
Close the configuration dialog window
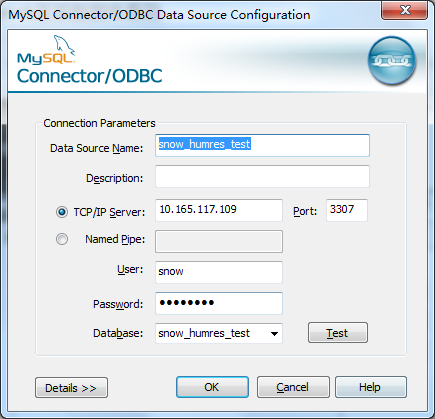click(404, 10)
